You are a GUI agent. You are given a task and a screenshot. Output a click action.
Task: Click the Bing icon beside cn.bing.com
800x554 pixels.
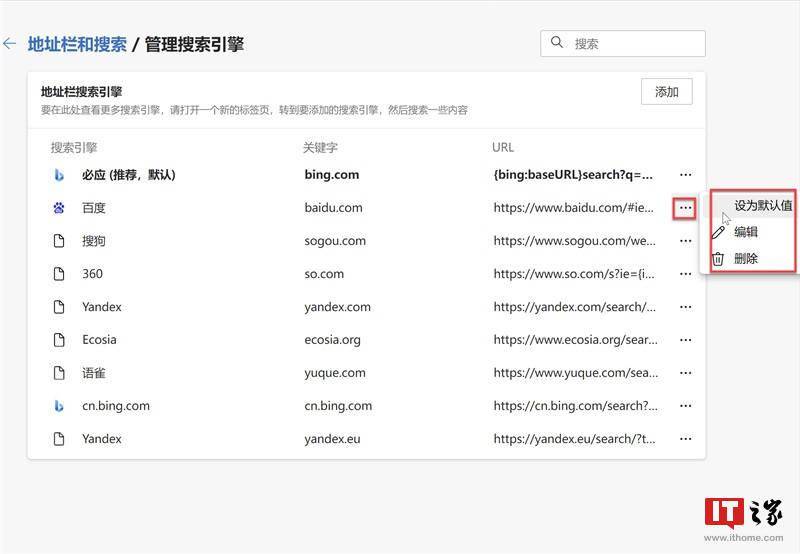[x=59, y=406]
